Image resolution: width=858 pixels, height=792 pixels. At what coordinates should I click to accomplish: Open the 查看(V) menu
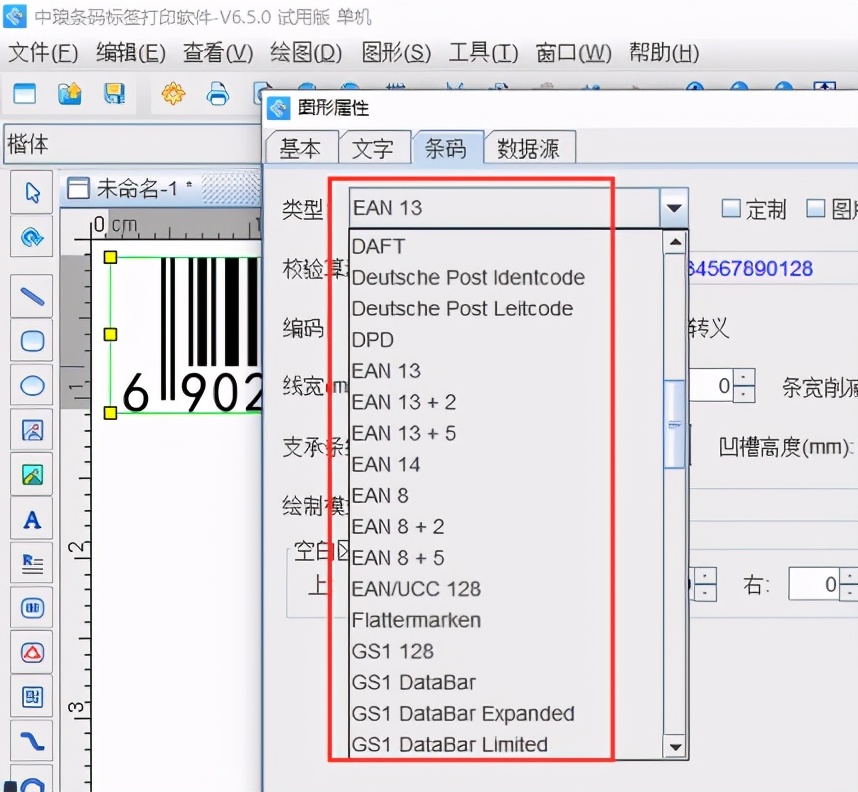click(218, 53)
